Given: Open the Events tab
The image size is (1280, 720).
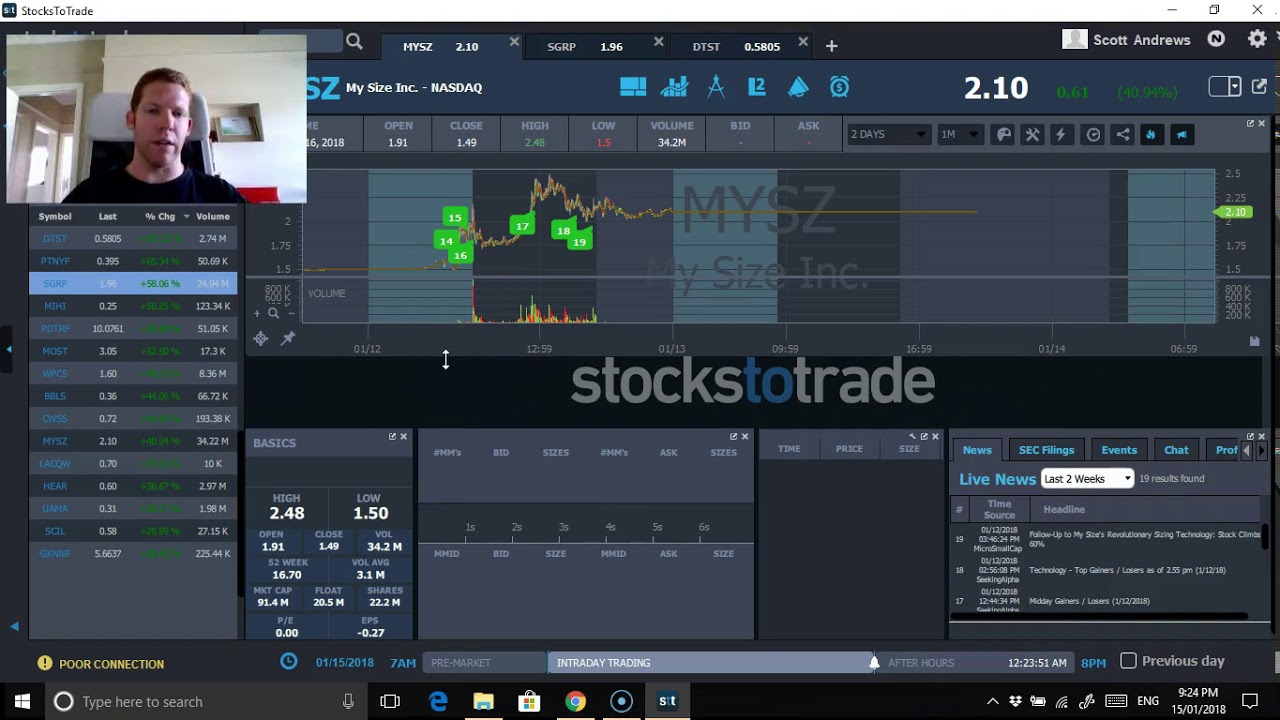Looking at the screenshot, I should tap(1119, 450).
